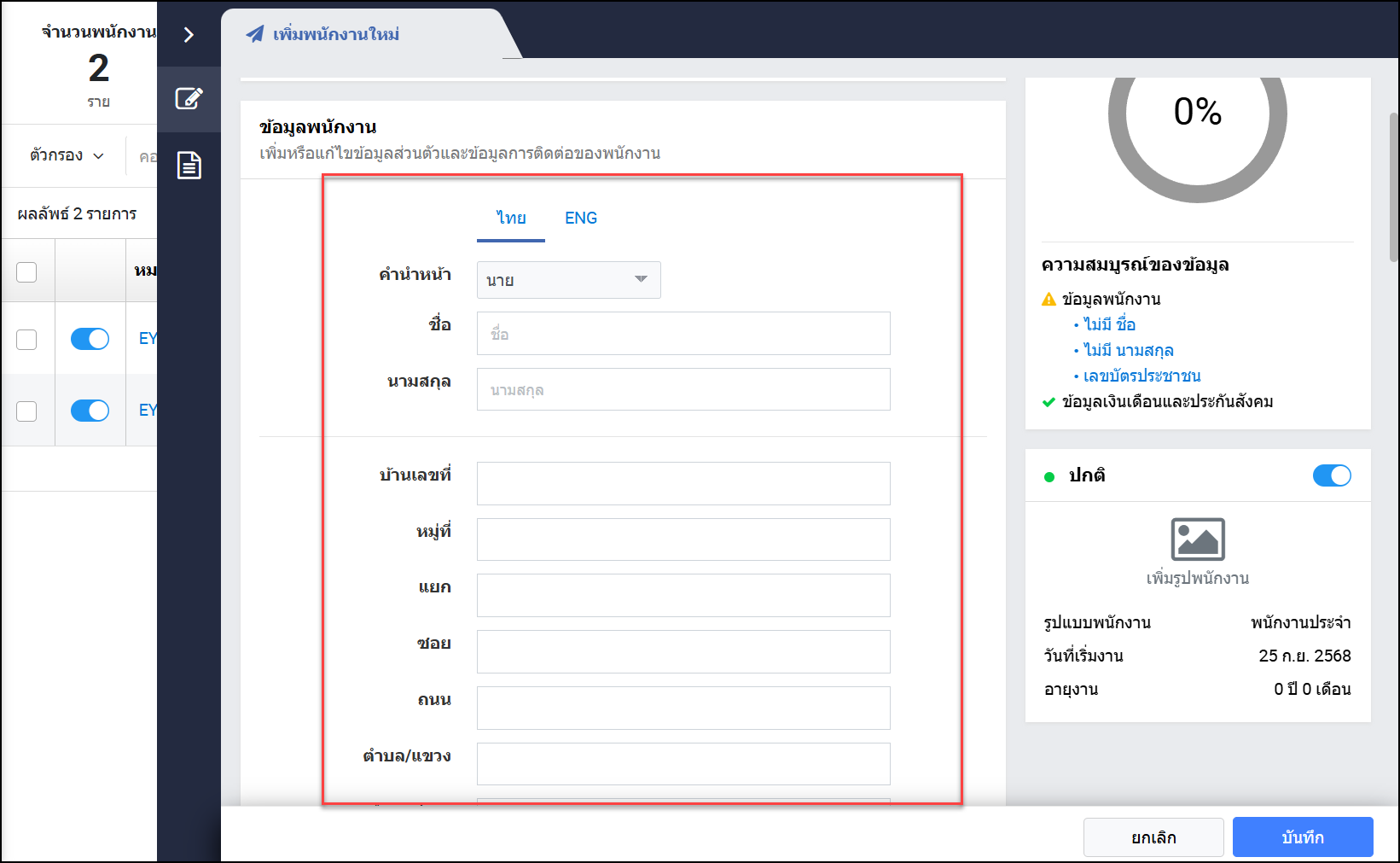This screenshot has width=1400, height=863.
Task: Open the คำนำหน้า title dropdown
Action: [568, 280]
